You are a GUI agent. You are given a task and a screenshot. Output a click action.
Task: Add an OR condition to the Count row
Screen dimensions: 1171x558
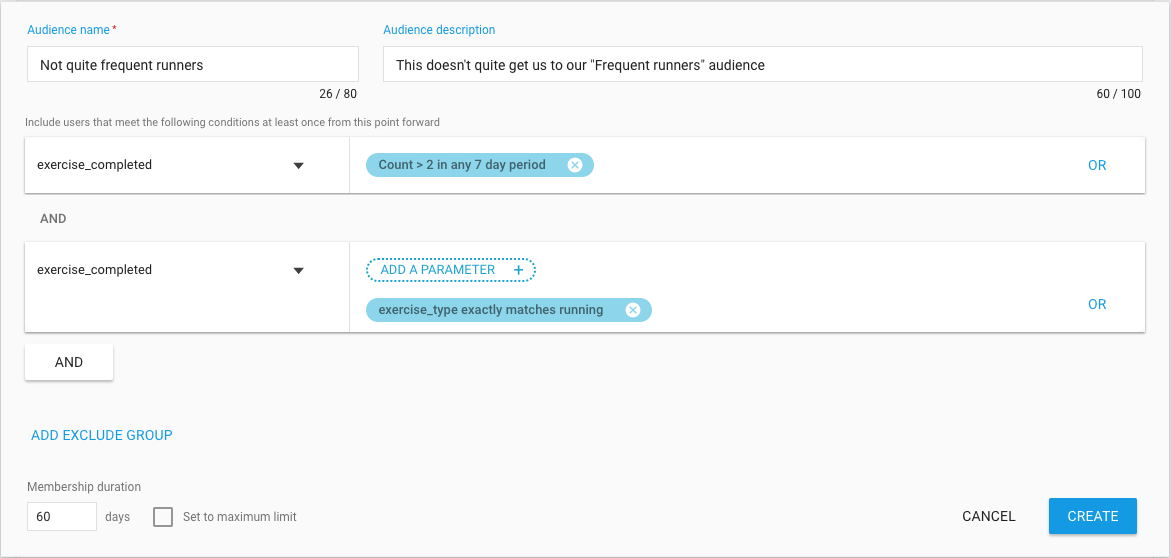(x=1097, y=166)
